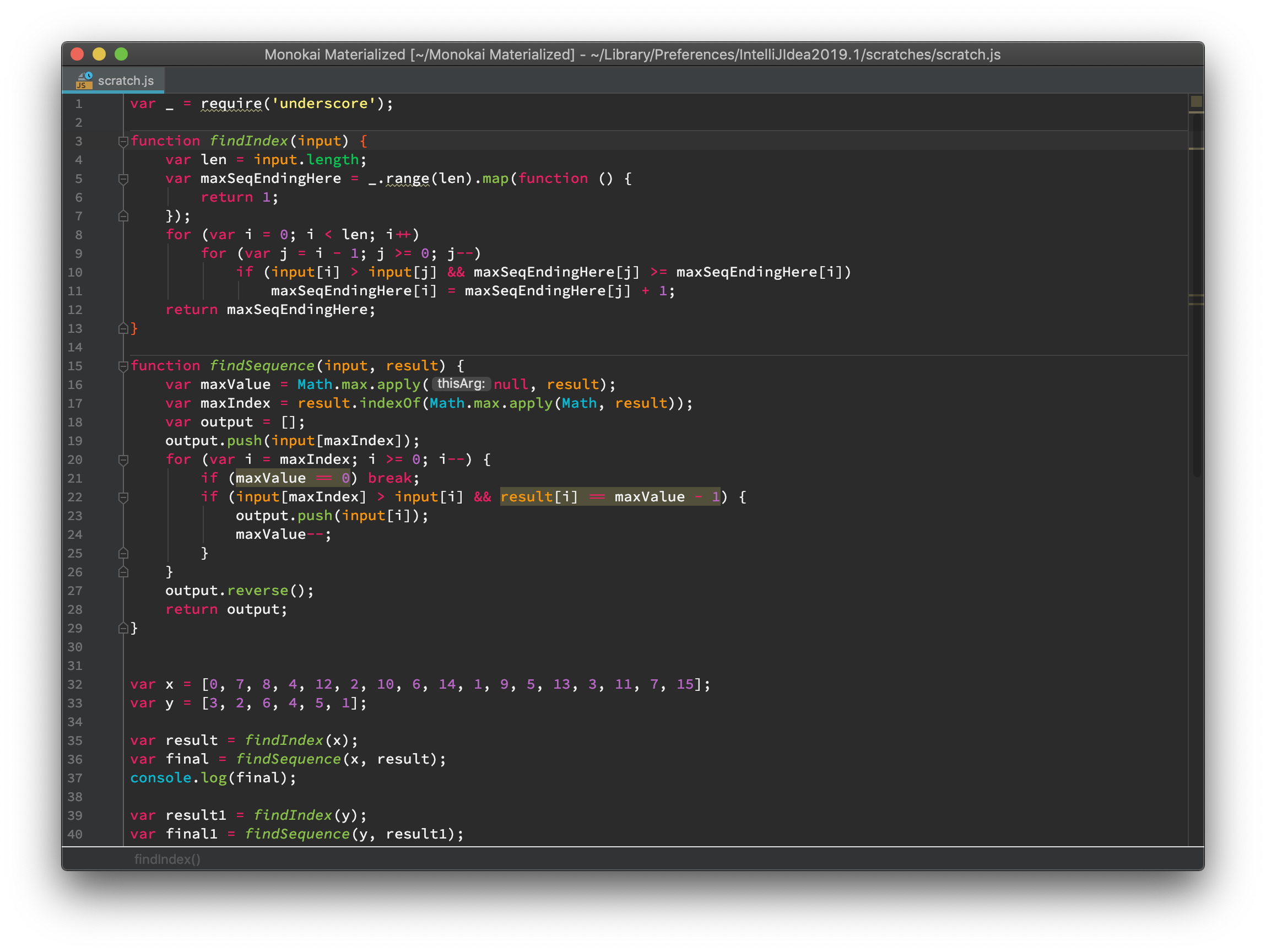Screen dimensions: 1266x952
Task: Click the green zoom window button
Action: (x=121, y=55)
